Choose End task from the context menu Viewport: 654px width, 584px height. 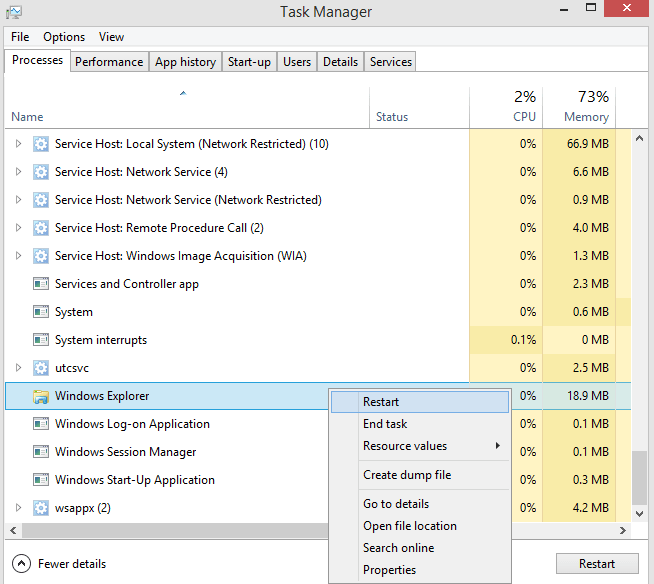(x=420, y=424)
